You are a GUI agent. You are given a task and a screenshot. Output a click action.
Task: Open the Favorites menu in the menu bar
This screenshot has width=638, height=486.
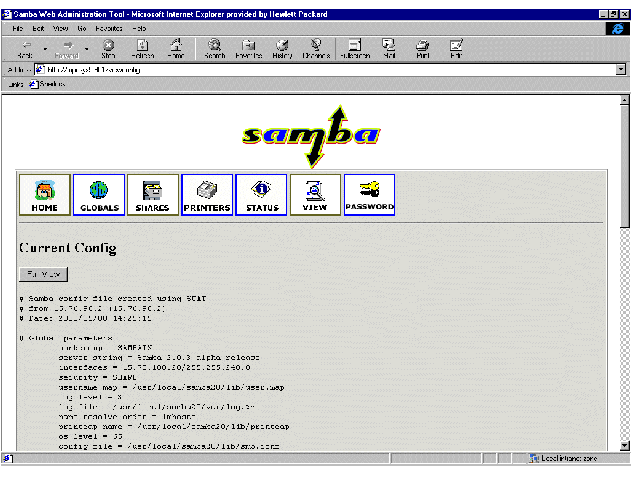[109, 28]
